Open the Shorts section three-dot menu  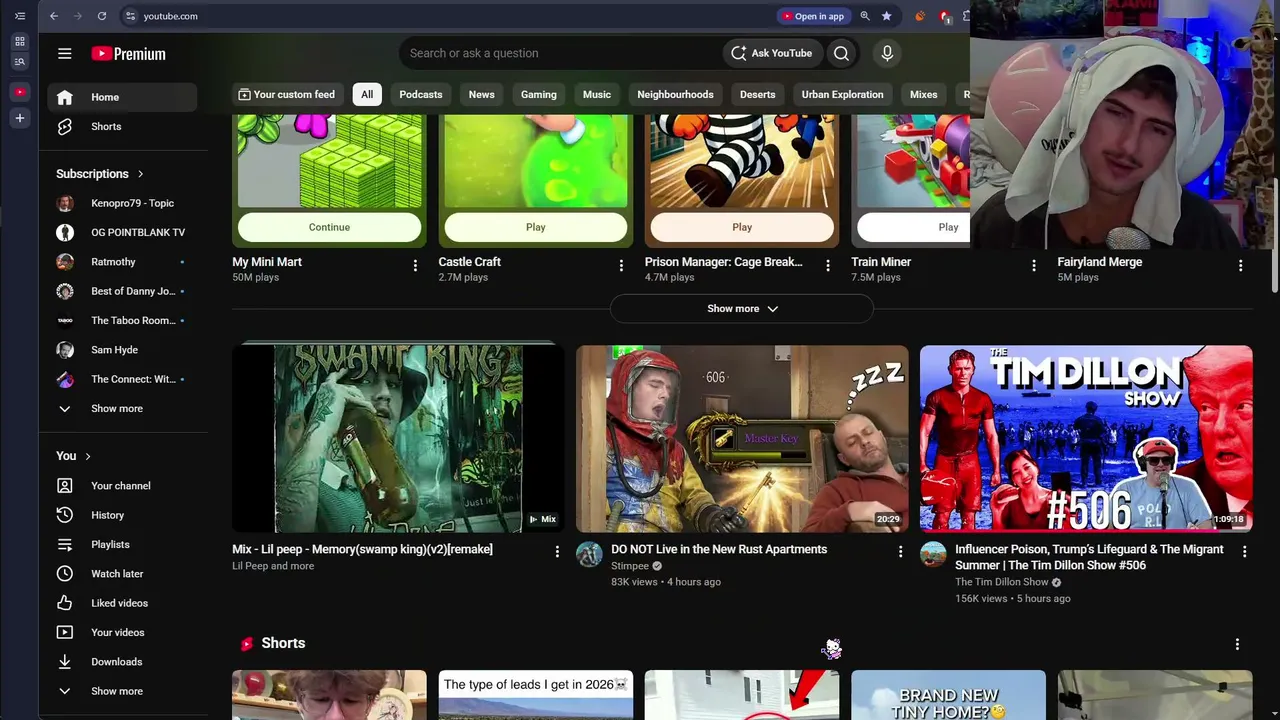[1237, 644]
